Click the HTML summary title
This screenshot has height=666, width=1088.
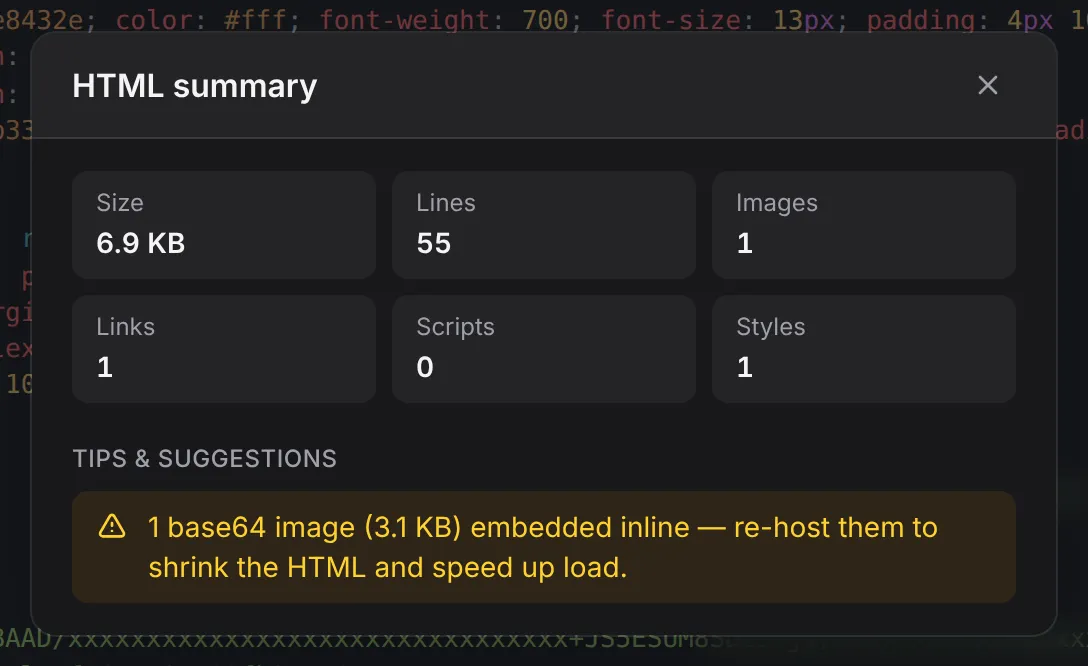pos(195,86)
